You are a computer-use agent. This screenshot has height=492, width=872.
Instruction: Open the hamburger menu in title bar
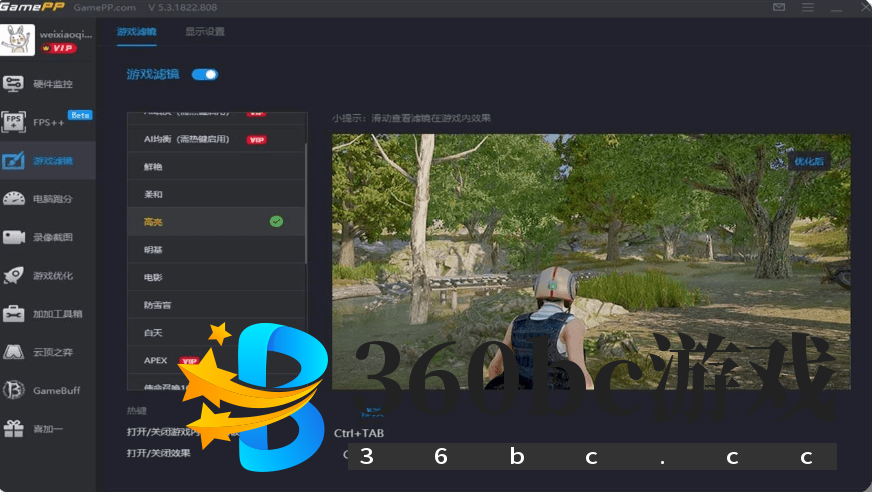point(806,8)
